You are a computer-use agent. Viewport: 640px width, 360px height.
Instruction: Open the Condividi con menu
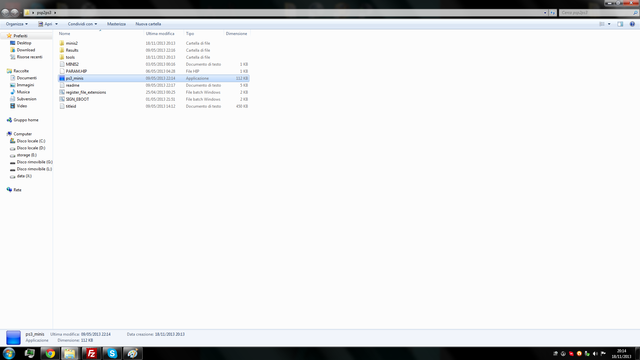(82, 24)
